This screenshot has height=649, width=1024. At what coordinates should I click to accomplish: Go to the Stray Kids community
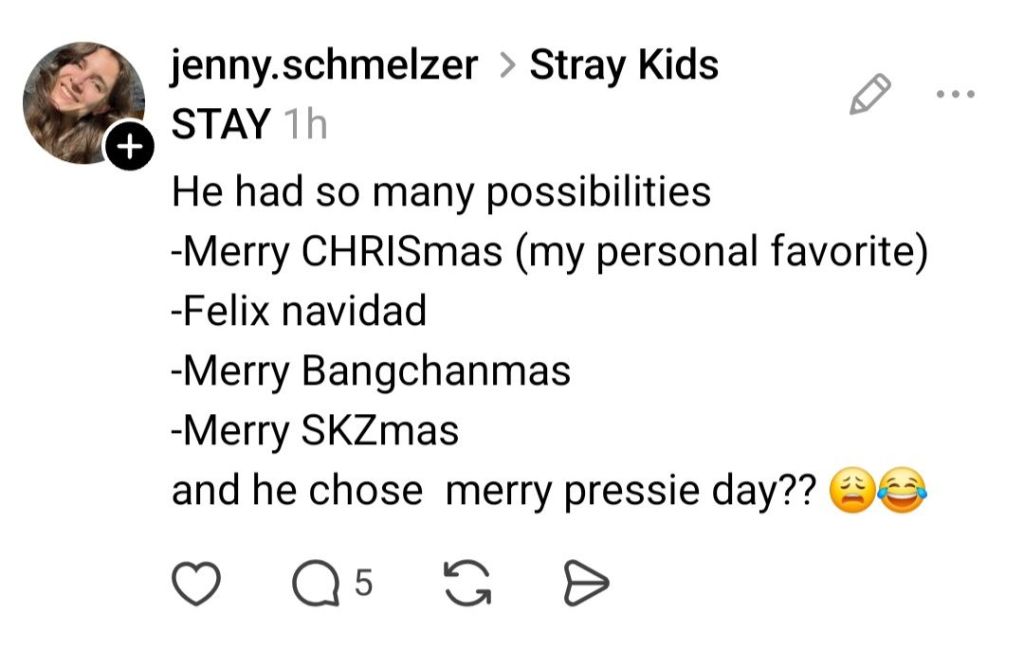click(x=623, y=66)
